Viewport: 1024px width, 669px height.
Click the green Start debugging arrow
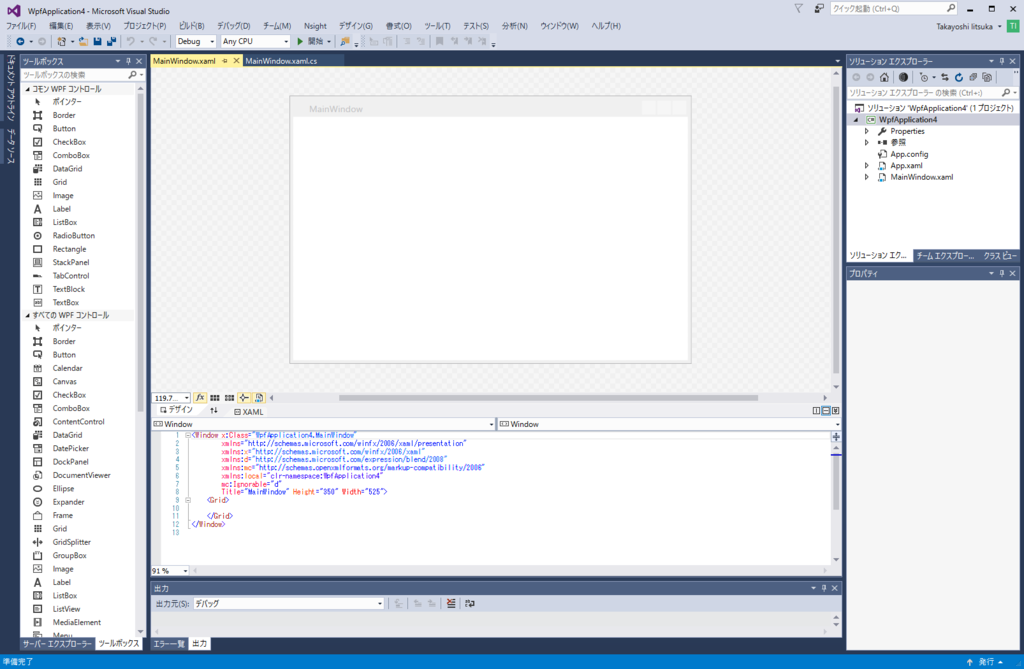(x=300, y=41)
